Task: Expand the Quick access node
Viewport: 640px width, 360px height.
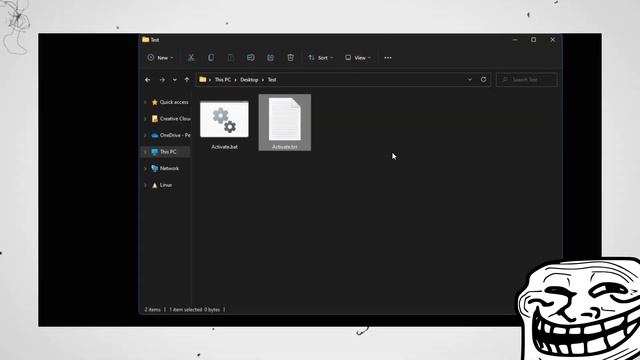Action: (x=145, y=102)
